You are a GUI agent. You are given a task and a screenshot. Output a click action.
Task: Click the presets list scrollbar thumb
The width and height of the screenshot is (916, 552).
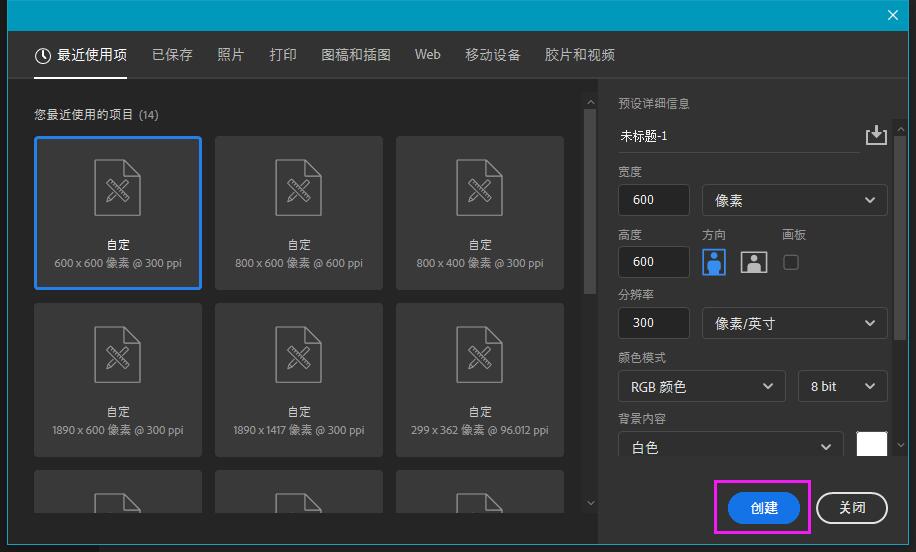point(590,202)
